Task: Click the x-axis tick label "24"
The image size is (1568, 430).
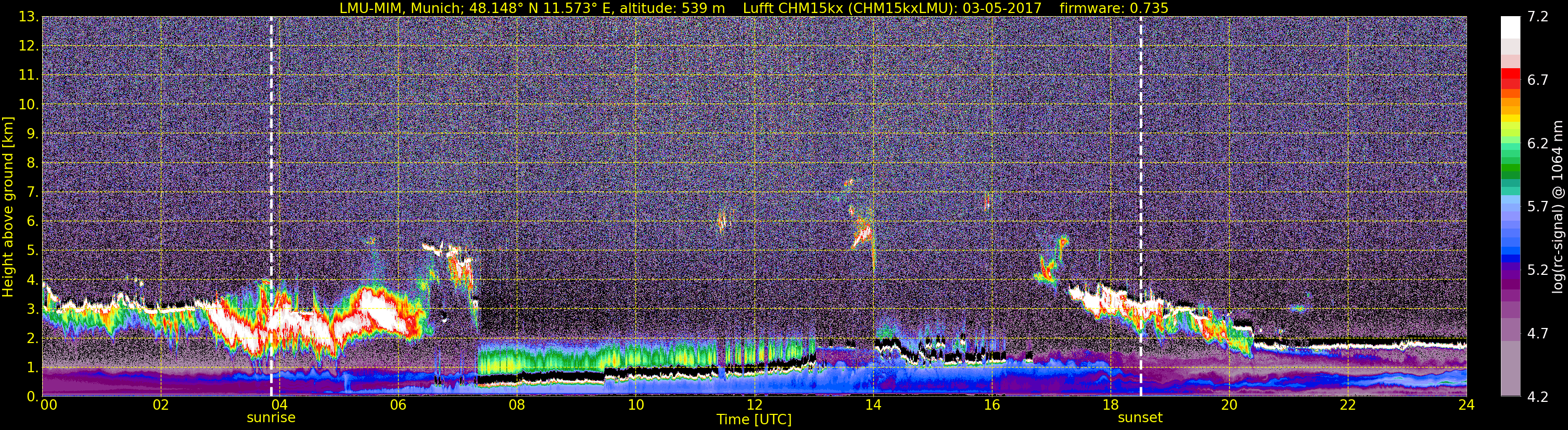Action: point(1465,406)
